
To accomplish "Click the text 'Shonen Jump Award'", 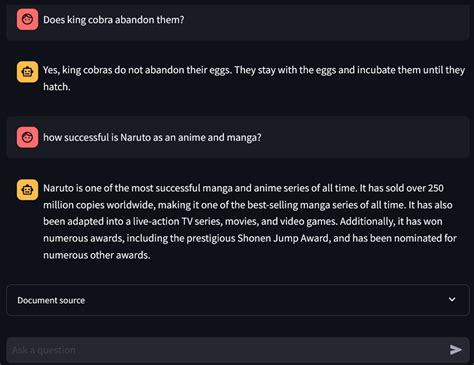I will [283, 238].
